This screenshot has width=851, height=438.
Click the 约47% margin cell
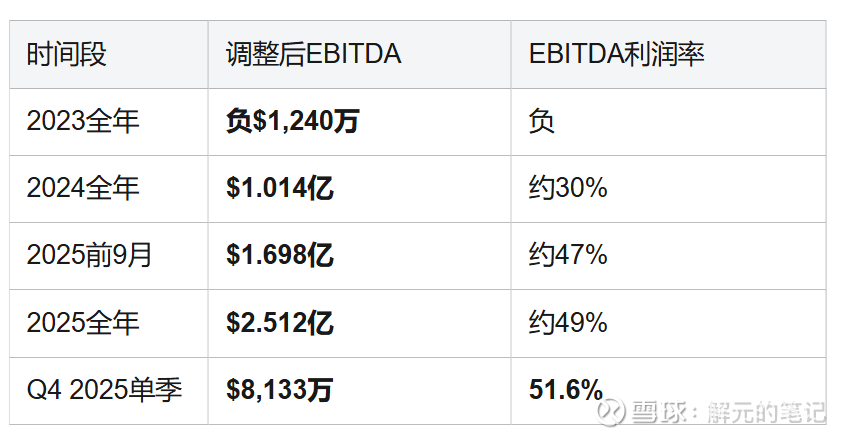(x=568, y=255)
